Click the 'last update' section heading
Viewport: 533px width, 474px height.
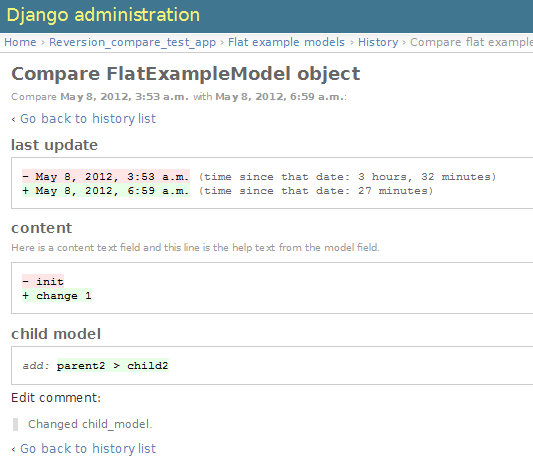[54, 145]
